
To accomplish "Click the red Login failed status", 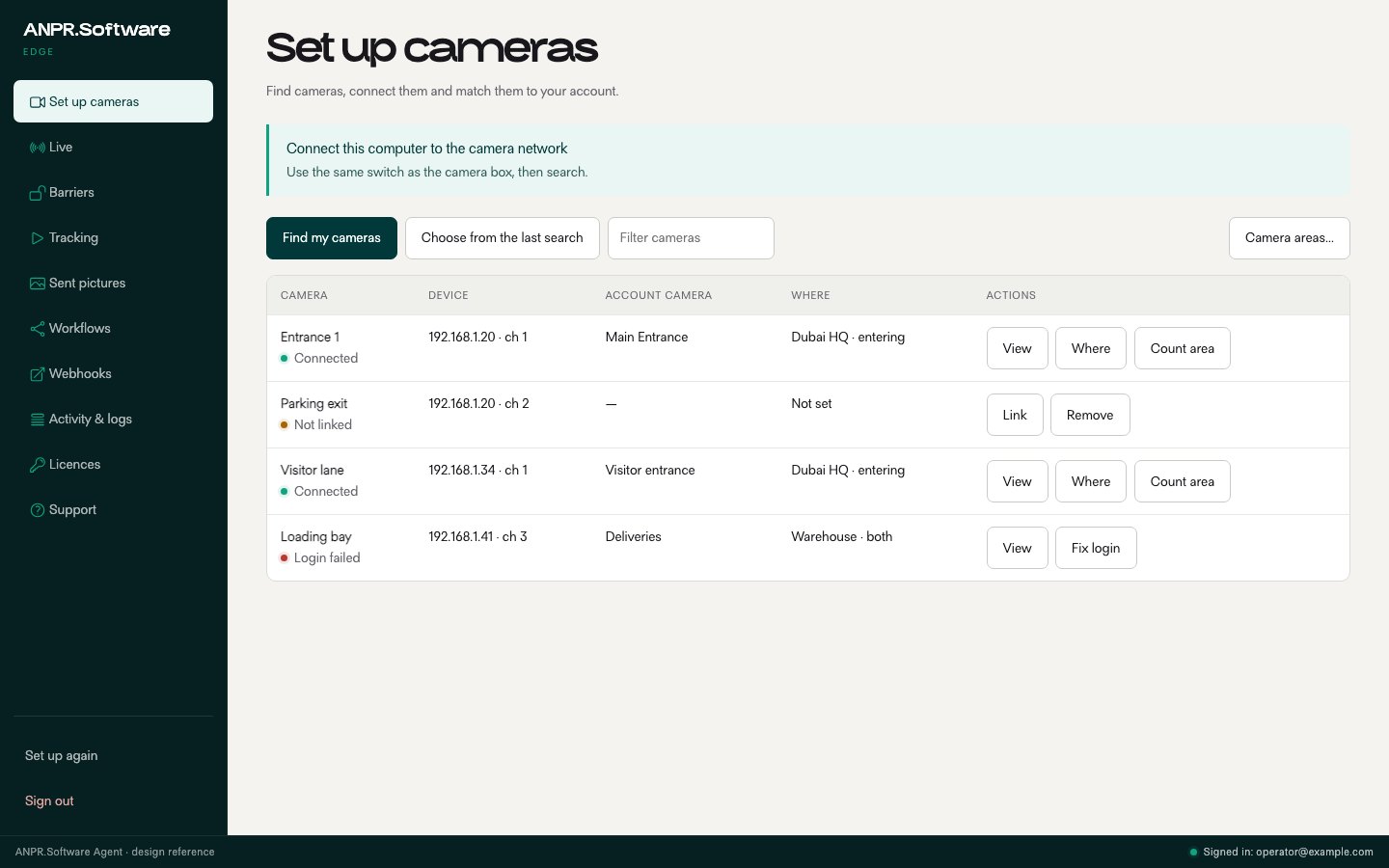I will [x=320, y=557].
